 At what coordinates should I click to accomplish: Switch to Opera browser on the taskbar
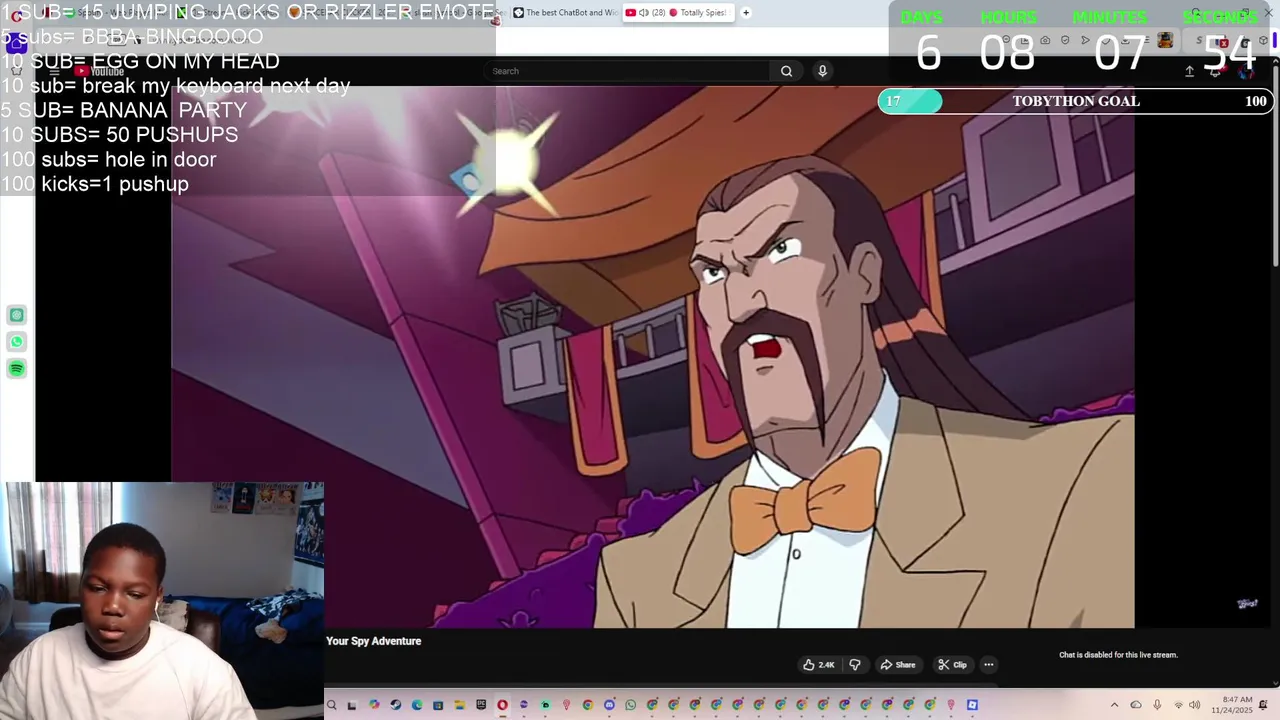(502, 705)
